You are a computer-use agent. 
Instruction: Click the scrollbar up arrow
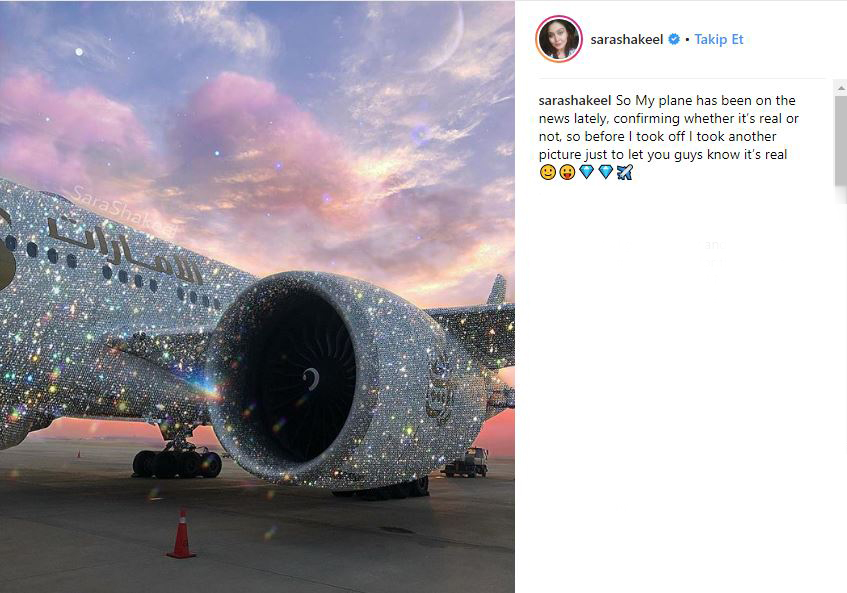(841, 87)
